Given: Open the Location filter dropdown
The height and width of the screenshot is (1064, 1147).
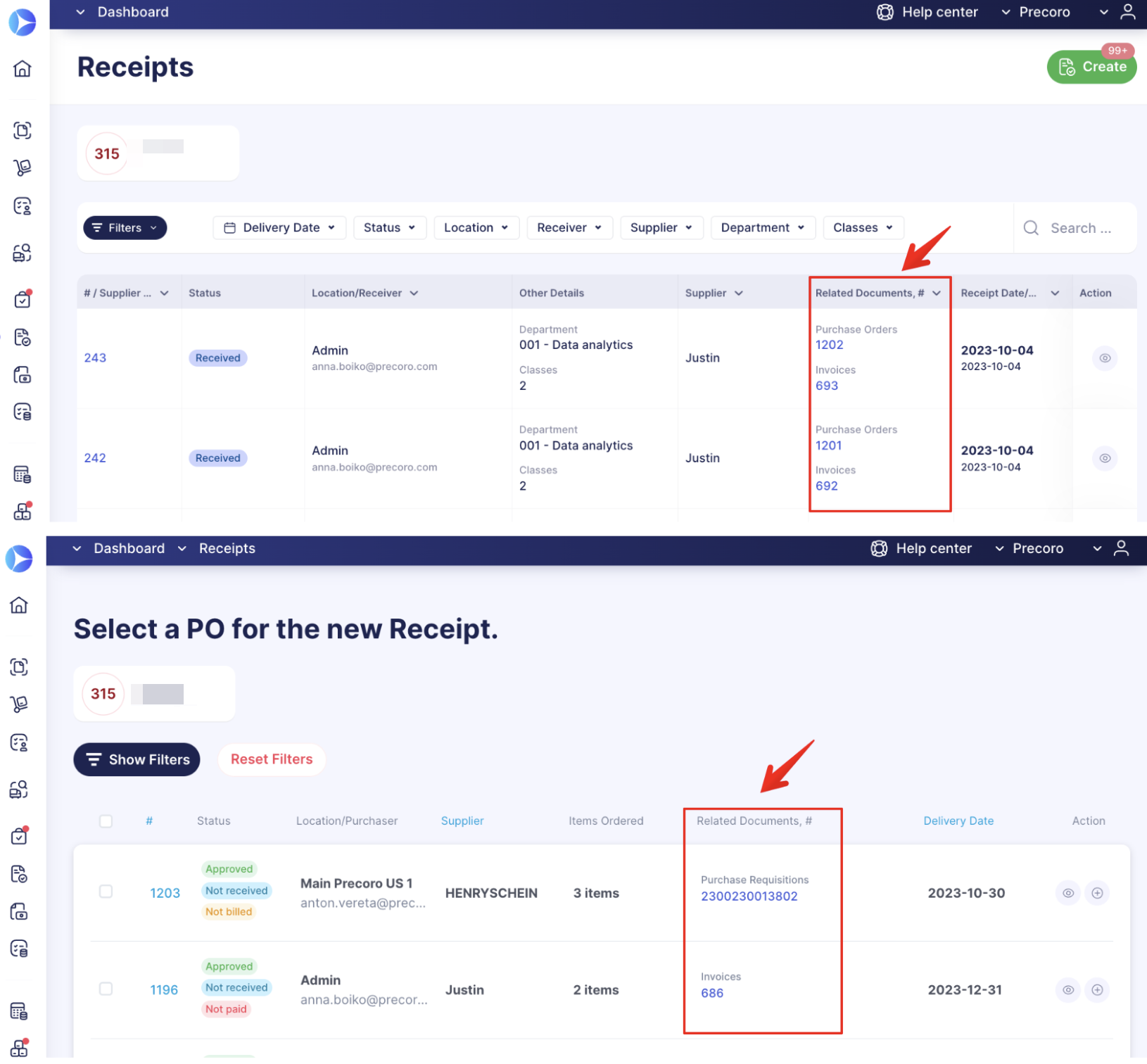Looking at the screenshot, I should tap(476, 228).
